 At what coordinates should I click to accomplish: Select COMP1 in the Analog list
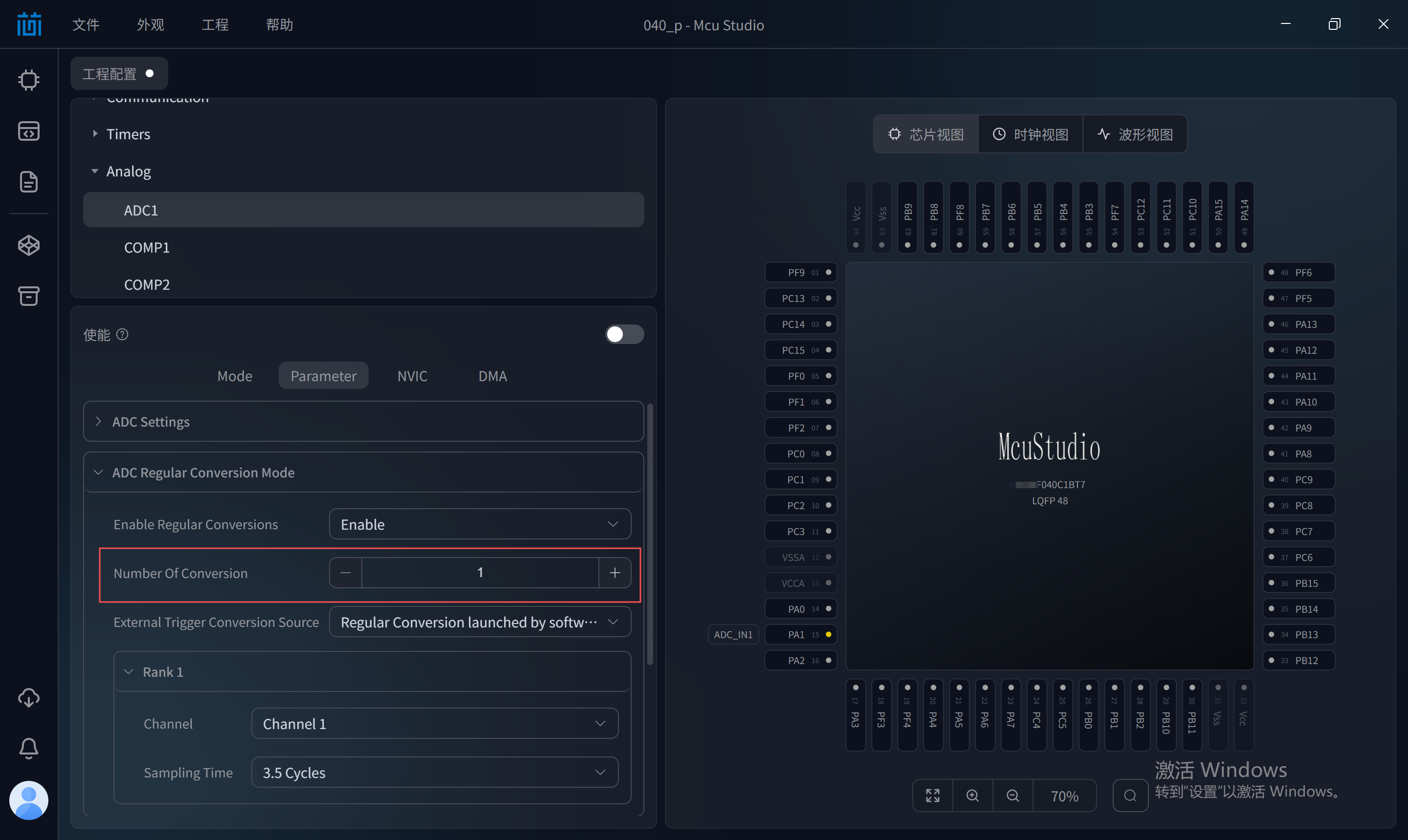[x=147, y=247]
